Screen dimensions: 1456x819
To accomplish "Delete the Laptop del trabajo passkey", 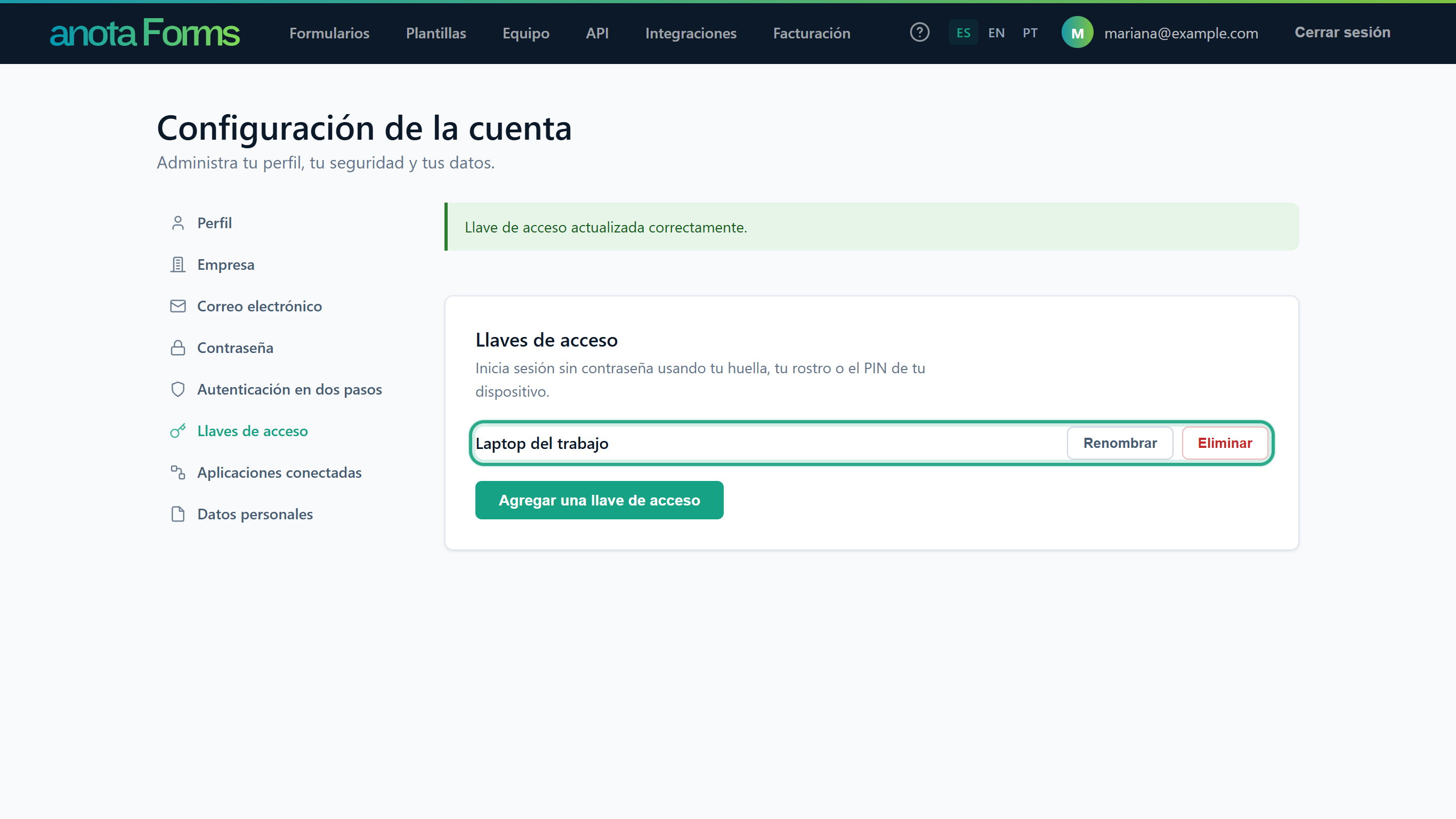I will [1225, 443].
